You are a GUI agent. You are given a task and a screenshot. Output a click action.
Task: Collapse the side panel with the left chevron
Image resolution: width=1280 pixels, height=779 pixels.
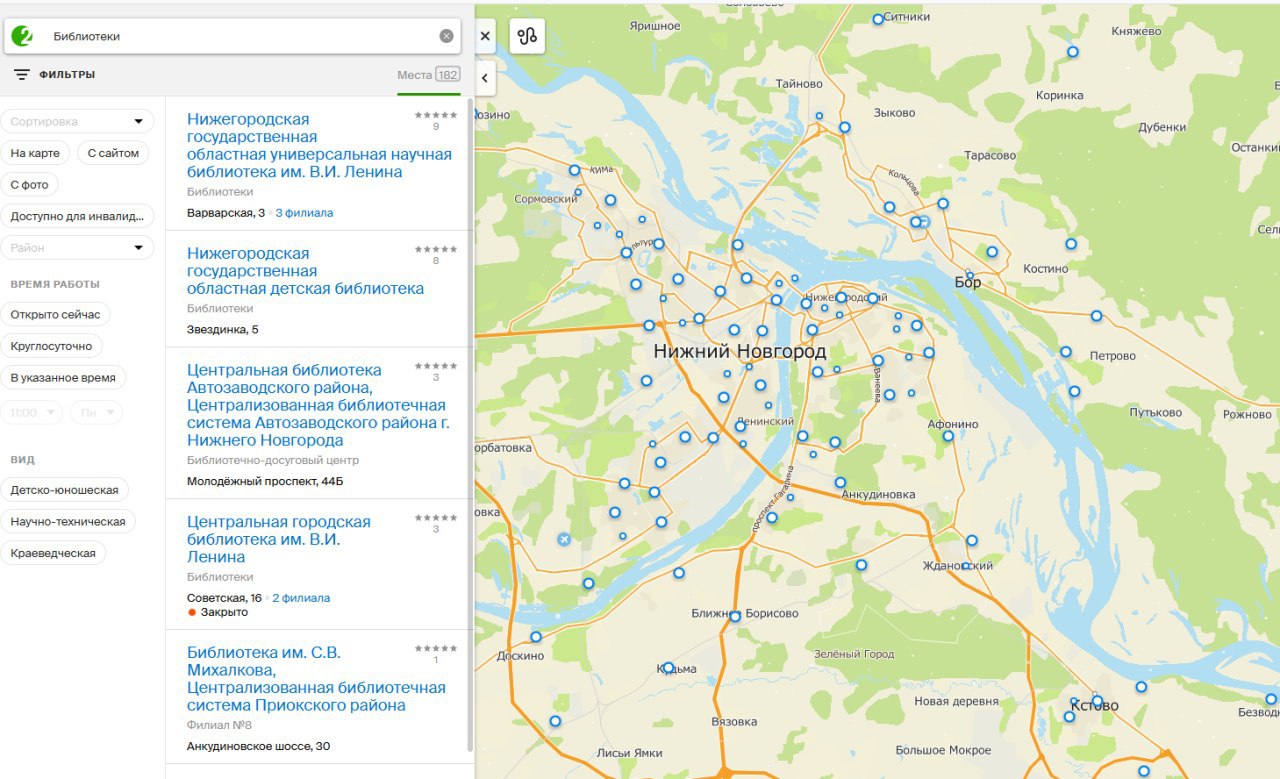point(485,77)
